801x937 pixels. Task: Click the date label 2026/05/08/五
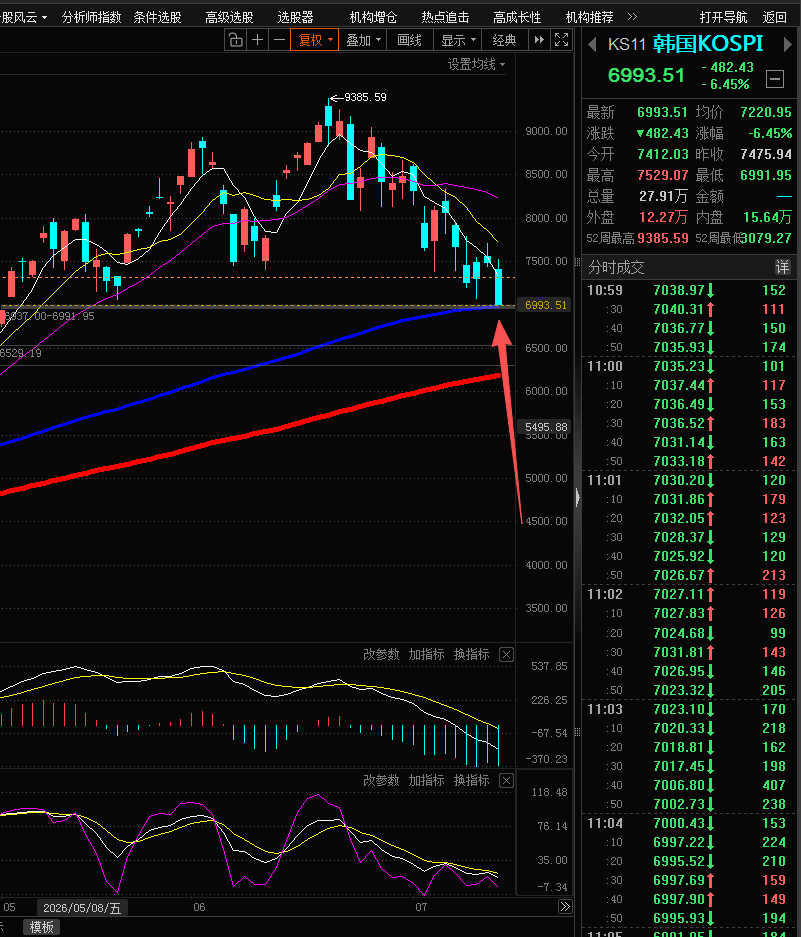82,908
